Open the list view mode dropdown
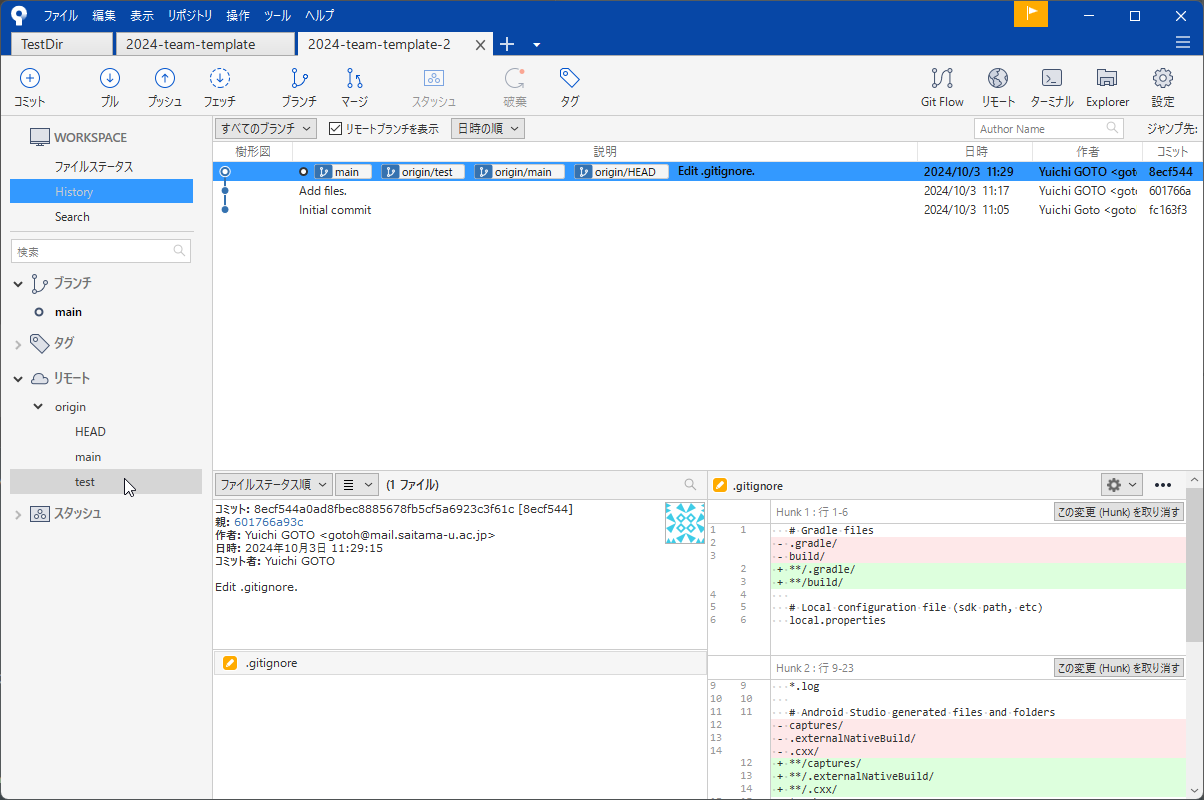 tap(356, 485)
